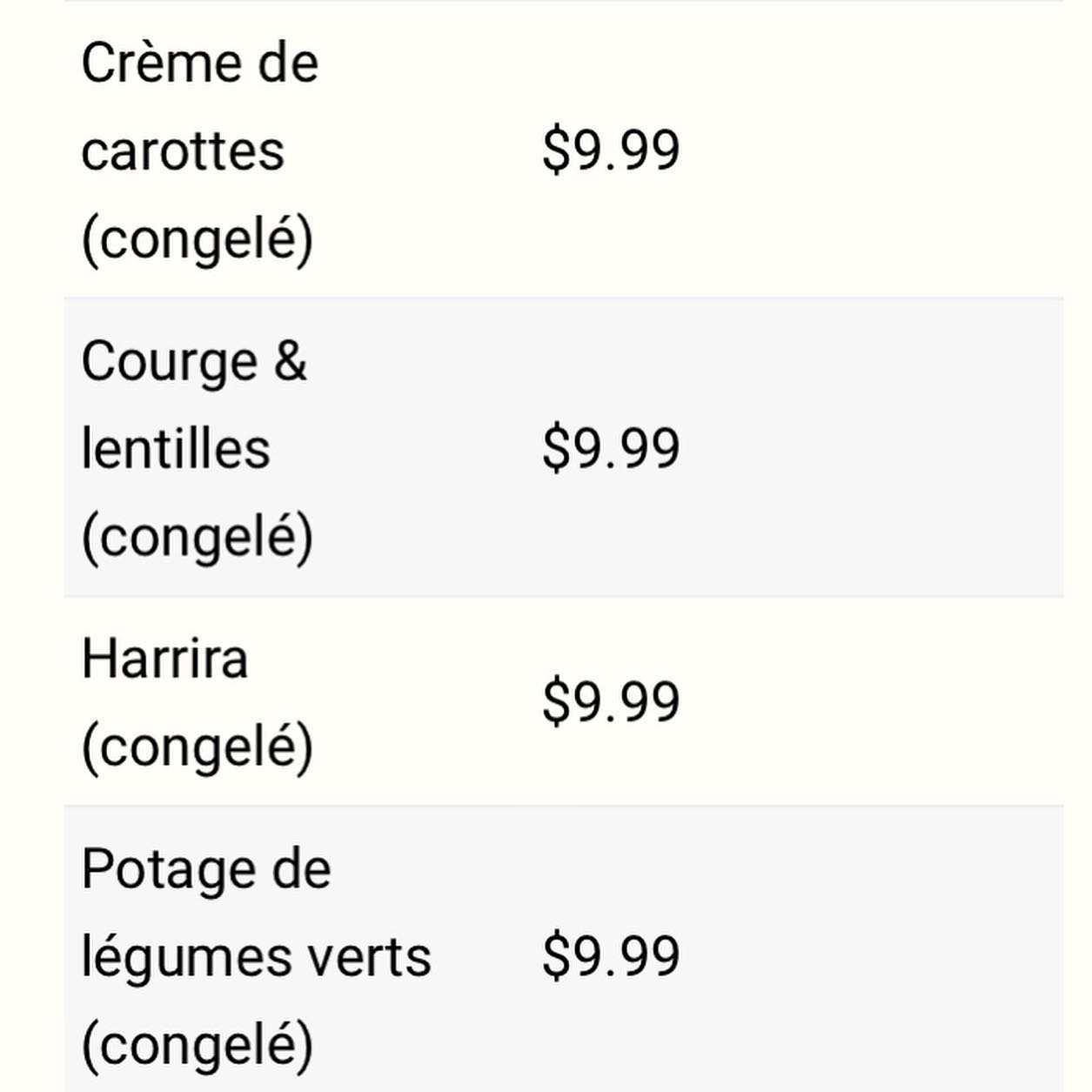Viewport: 1092px width, 1092px height.
Task: Click the "Harrira (congelé)" product name
Action: [197, 702]
